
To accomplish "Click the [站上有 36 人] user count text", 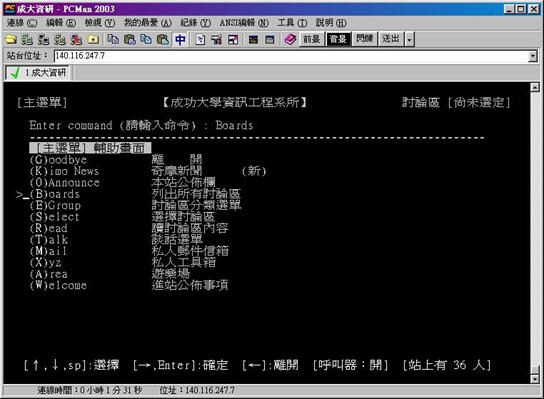I will pyautogui.click(x=447, y=365).
